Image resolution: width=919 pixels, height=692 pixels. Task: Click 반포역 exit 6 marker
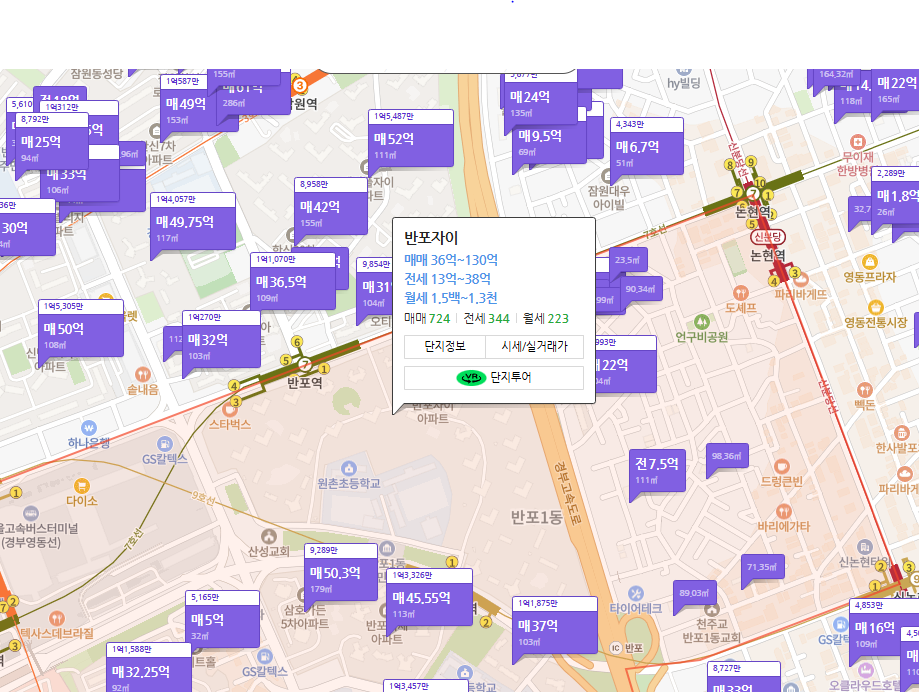tap(297, 341)
